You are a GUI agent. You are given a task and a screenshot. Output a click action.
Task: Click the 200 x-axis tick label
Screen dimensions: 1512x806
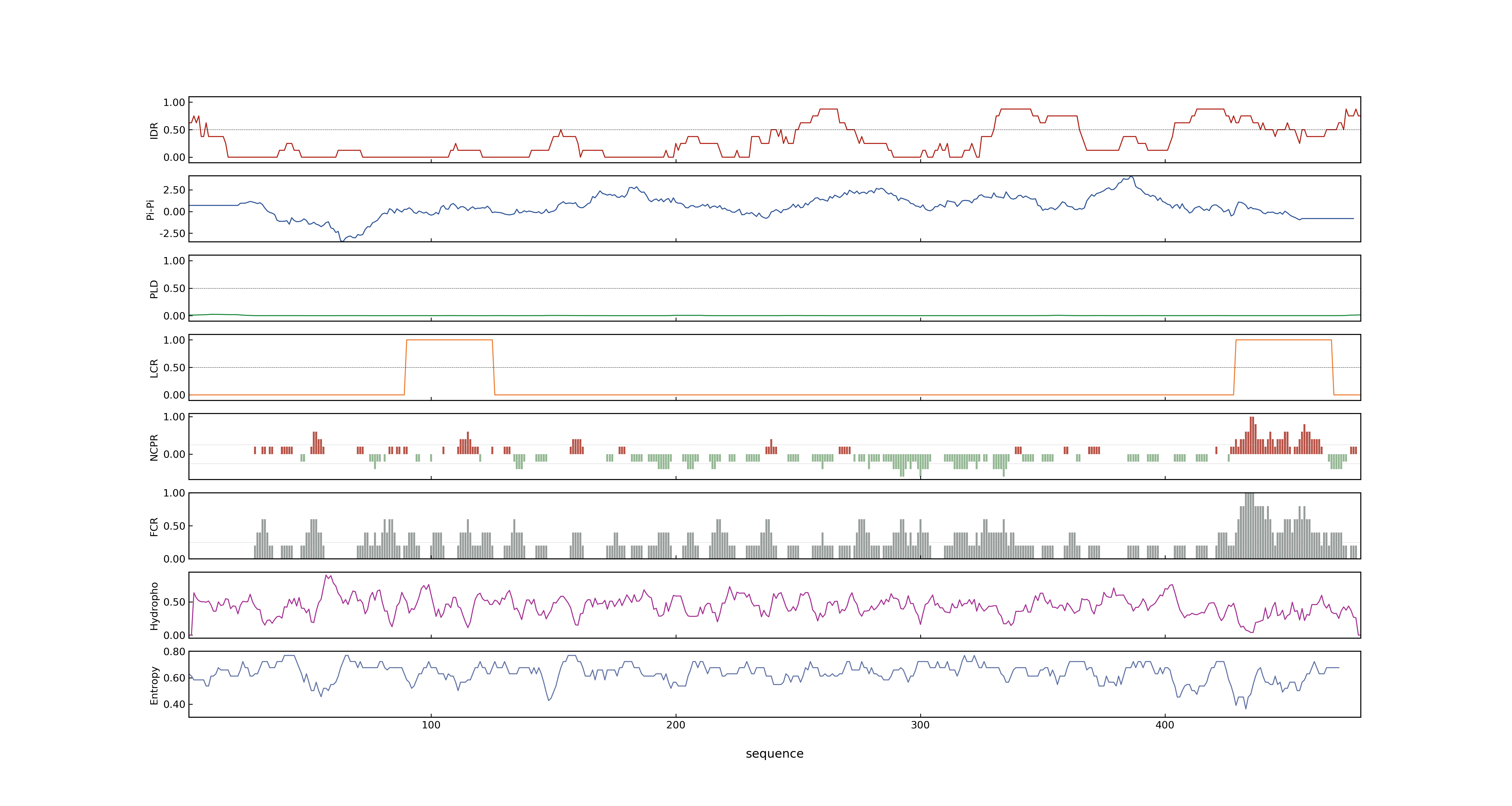coord(676,725)
